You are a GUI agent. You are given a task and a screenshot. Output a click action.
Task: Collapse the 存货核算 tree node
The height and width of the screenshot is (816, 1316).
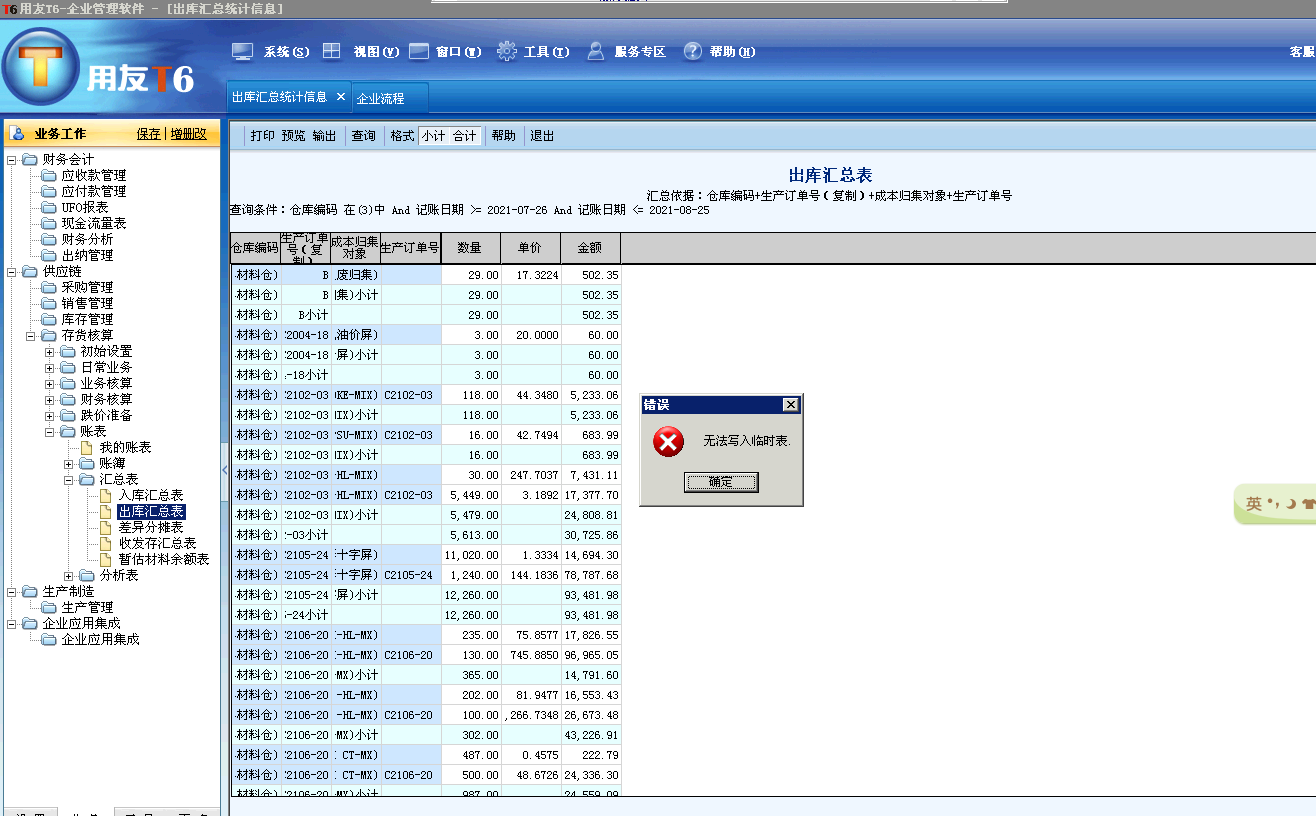pyautogui.click(x=31, y=335)
